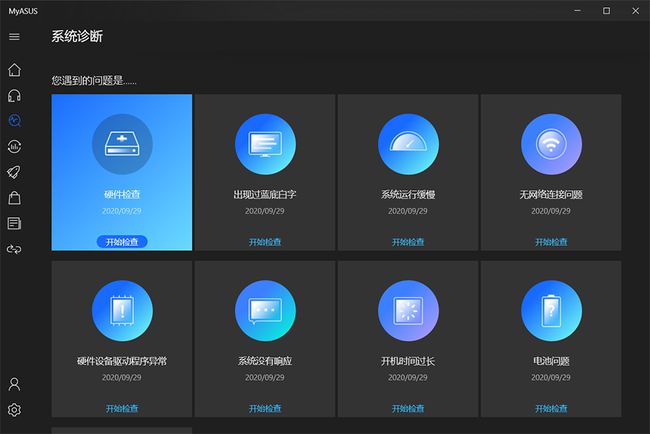Start check link under 开机时间过长
The width and height of the screenshot is (650, 434).
pos(408,409)
